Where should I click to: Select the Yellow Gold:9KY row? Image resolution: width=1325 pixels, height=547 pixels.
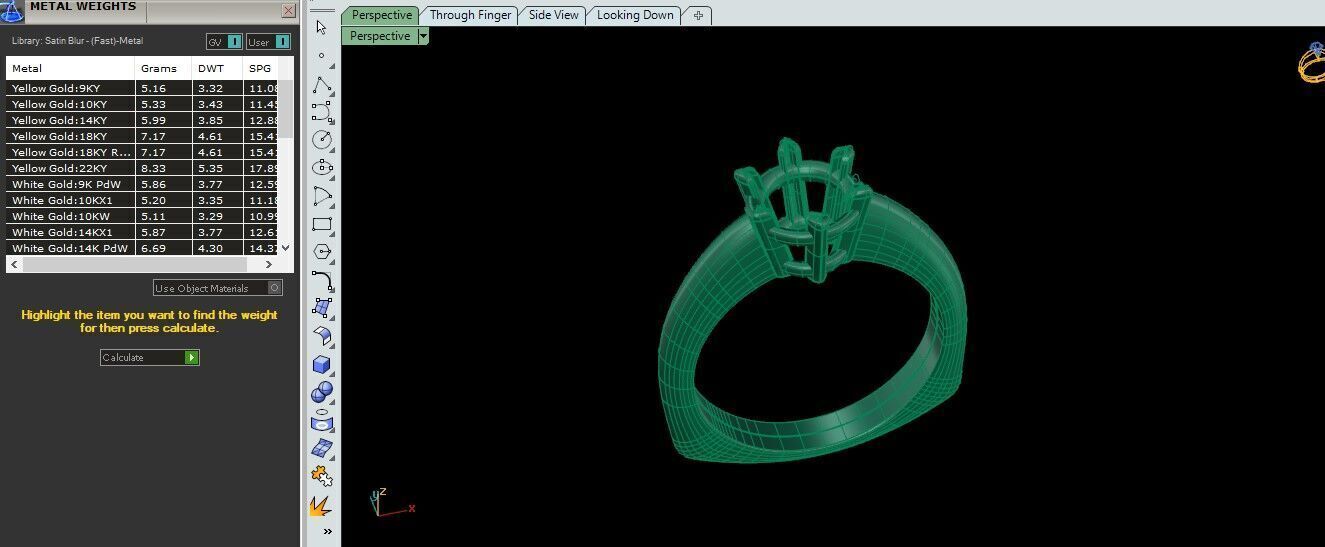[x=142, y=88]
